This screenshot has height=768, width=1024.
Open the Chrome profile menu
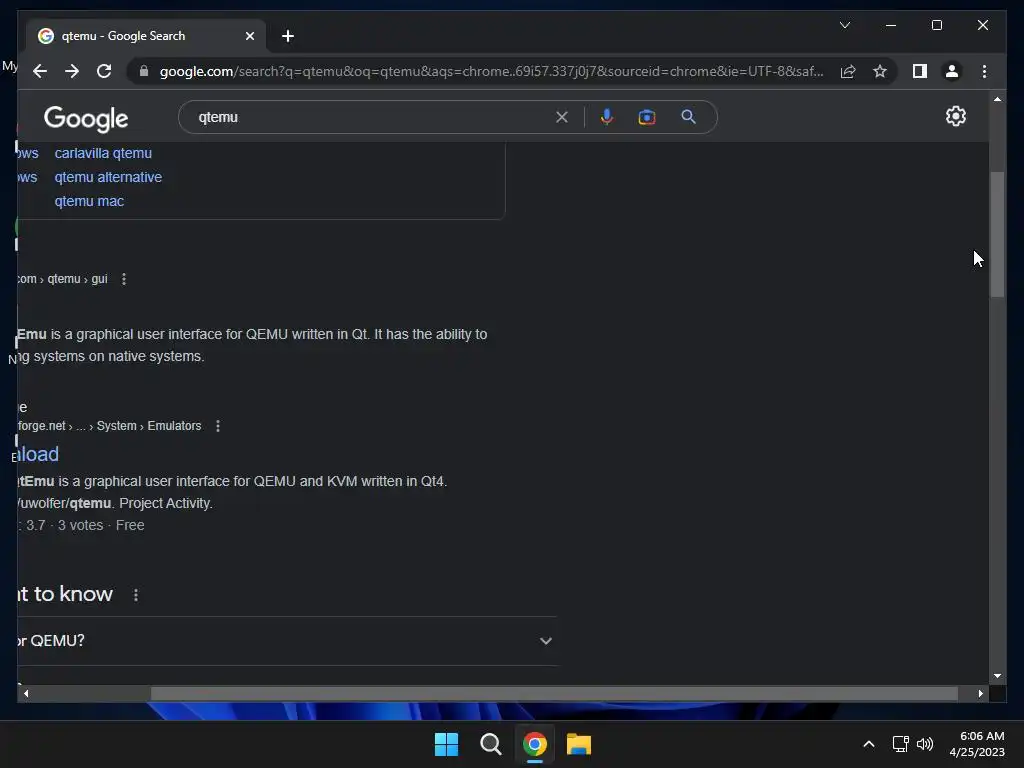[952, 71]
